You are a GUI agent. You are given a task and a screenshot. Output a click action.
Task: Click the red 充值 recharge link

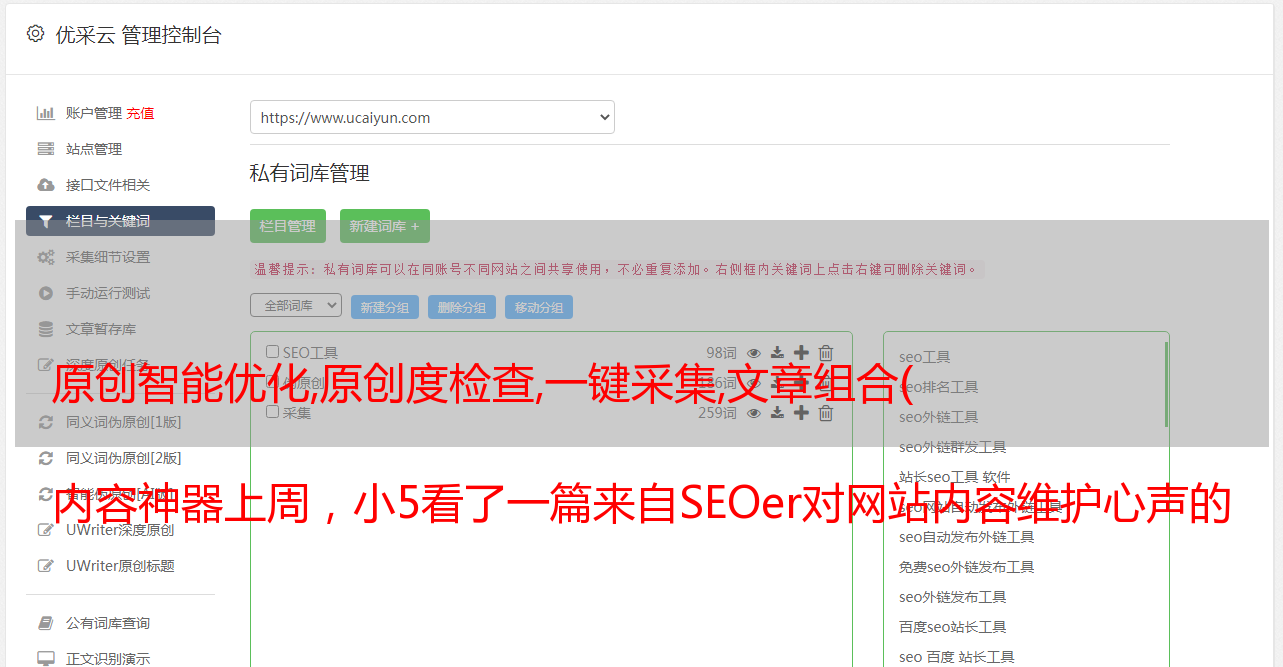(x=140, y=113)
